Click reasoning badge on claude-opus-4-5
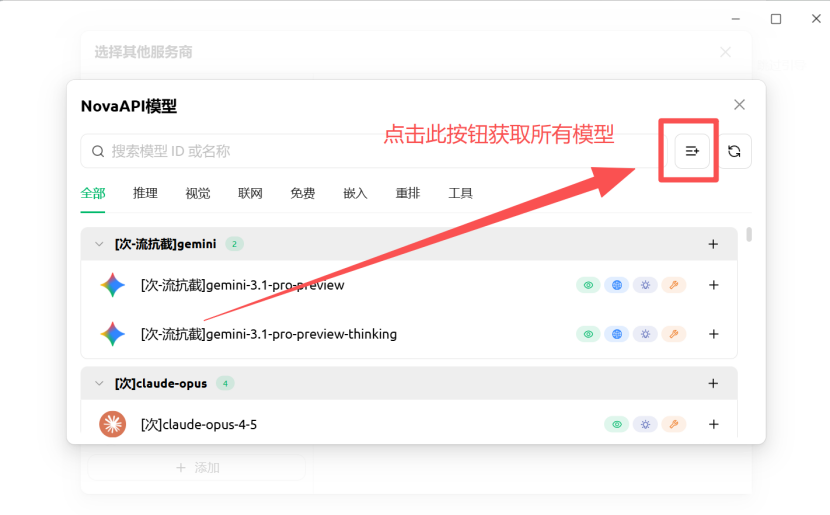The height and width of the screenshot is (515, 830). coord(645,424)
